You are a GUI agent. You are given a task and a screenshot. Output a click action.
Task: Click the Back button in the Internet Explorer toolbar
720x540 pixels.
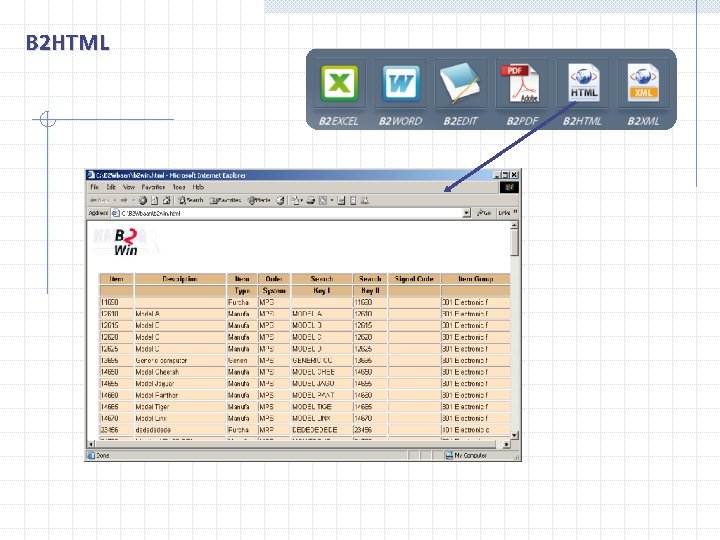(100, 200)
